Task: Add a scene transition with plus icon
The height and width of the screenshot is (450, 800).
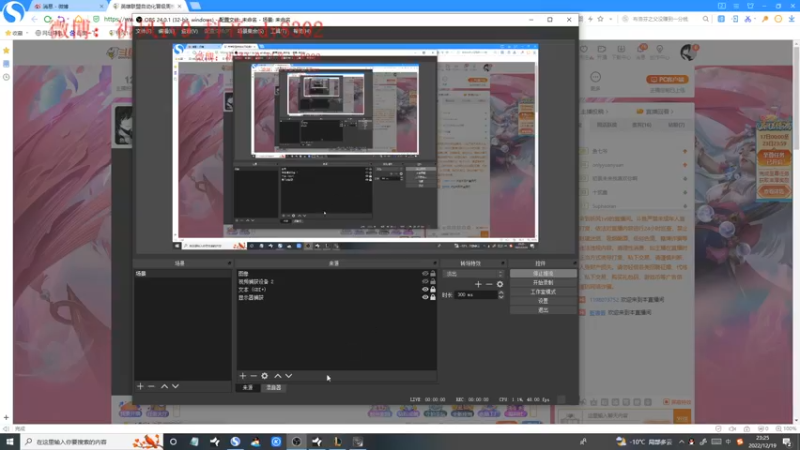Action: coord(478,284)
